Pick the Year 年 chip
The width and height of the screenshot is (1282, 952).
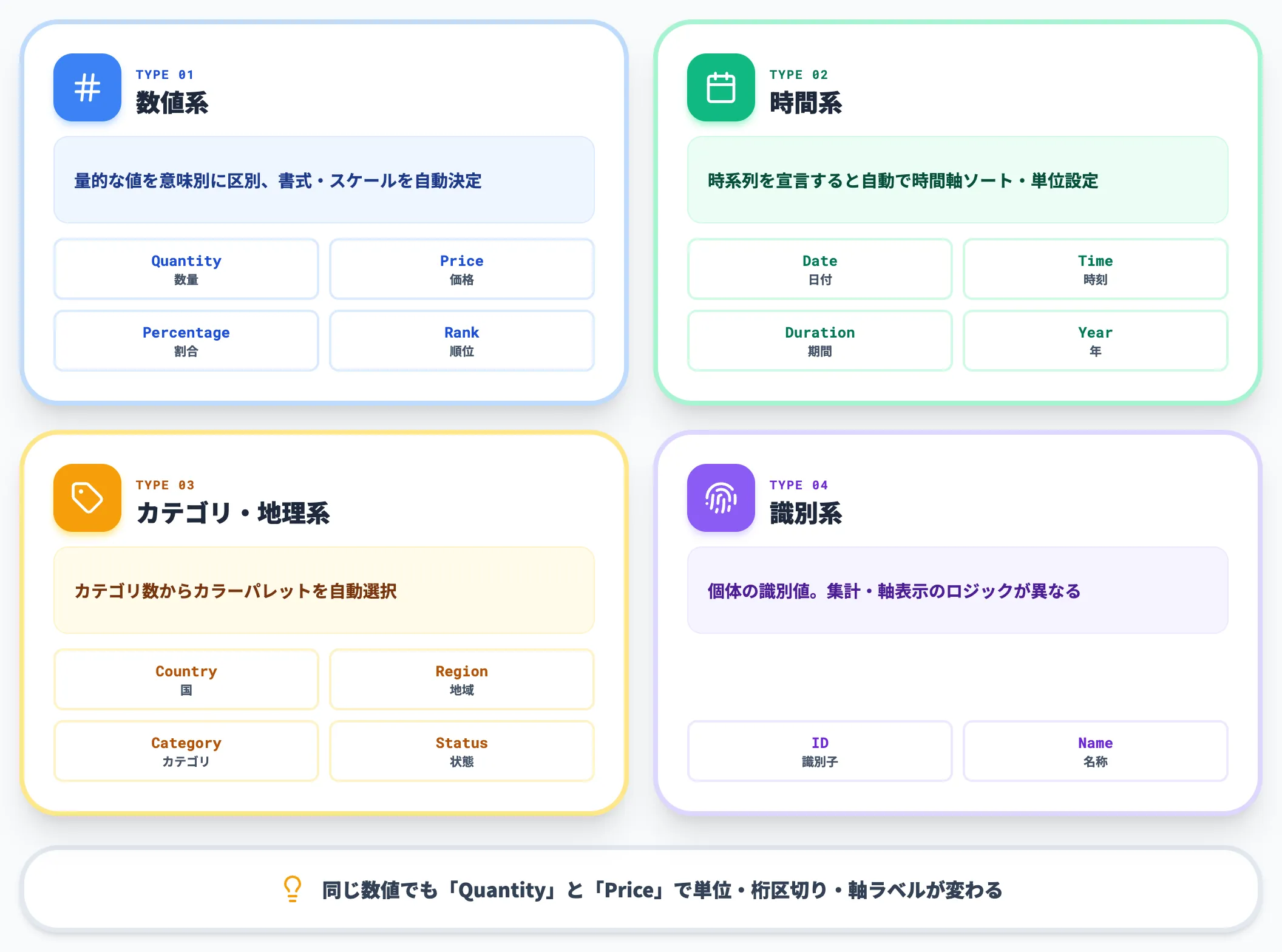coord(1096,341)
